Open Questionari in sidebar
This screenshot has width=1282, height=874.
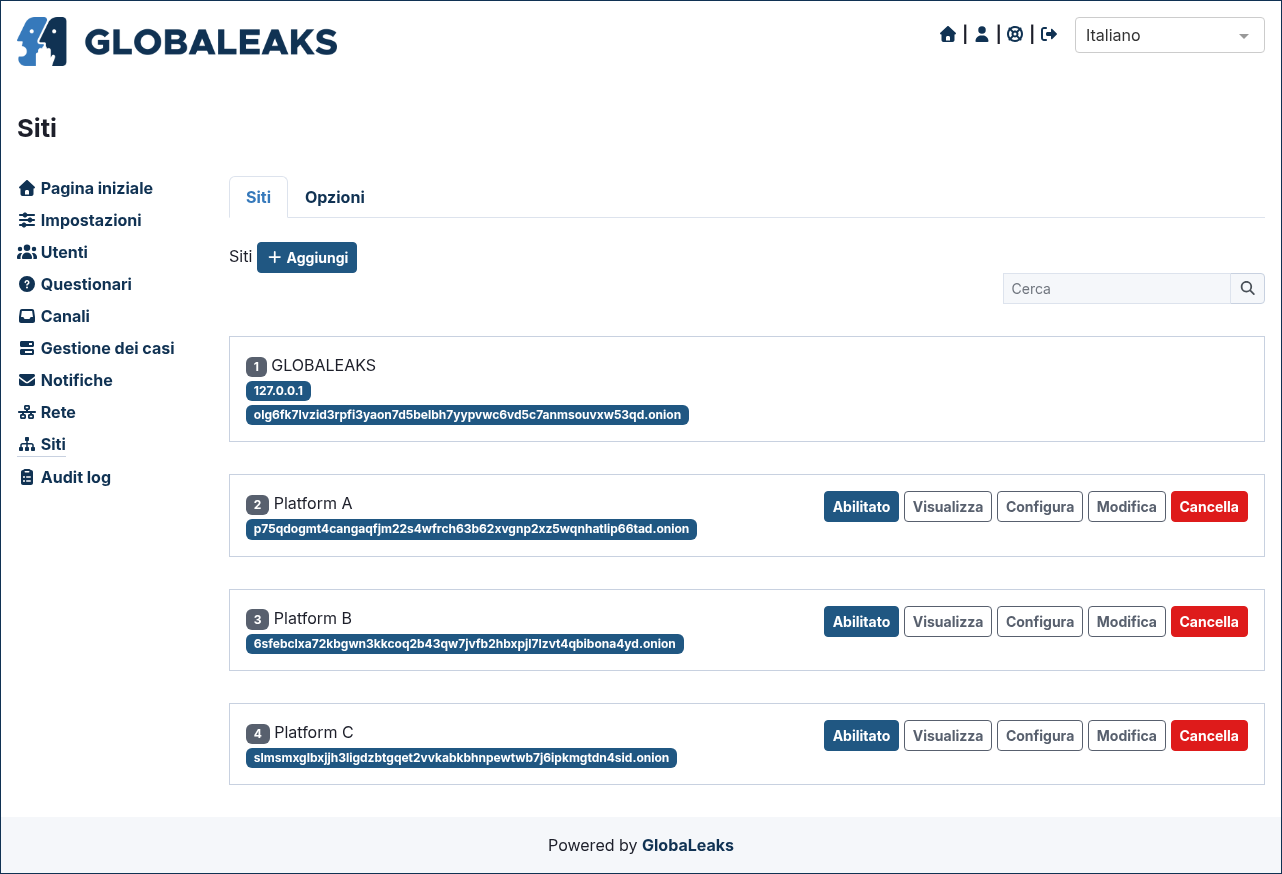(75, 284)
